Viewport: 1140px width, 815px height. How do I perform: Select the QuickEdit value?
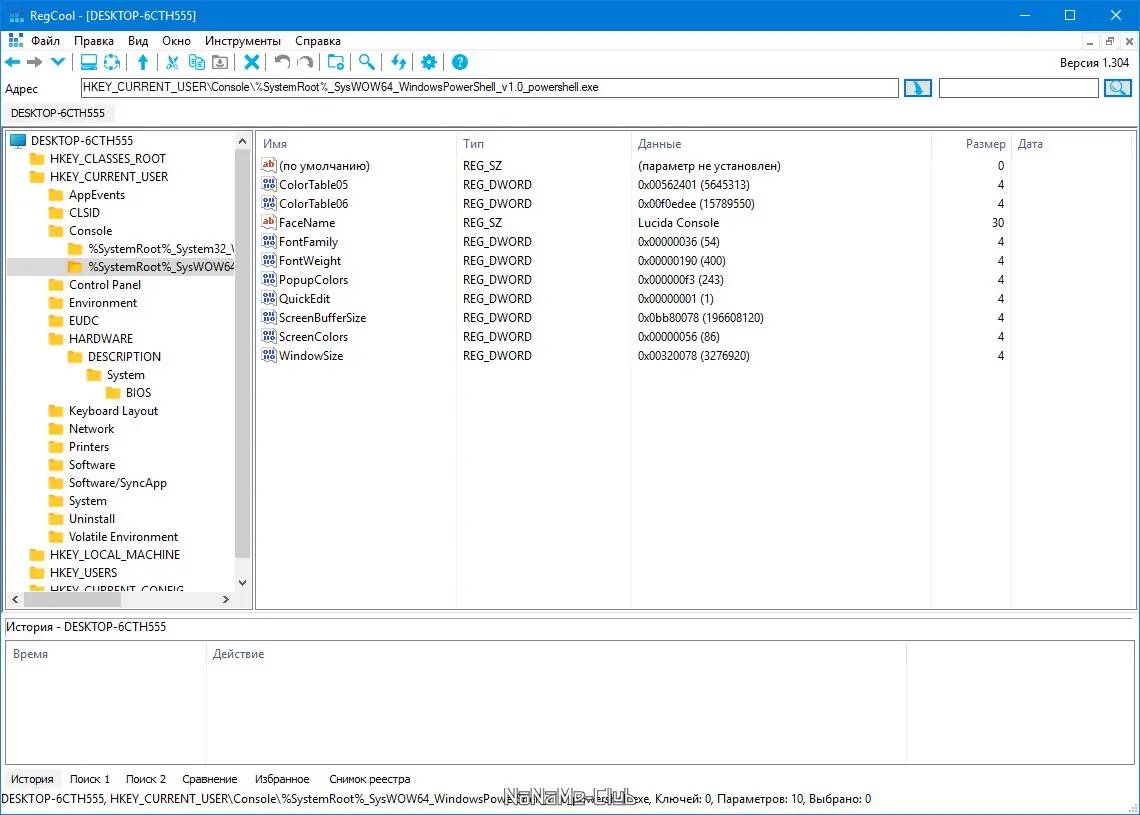(304, 299)
